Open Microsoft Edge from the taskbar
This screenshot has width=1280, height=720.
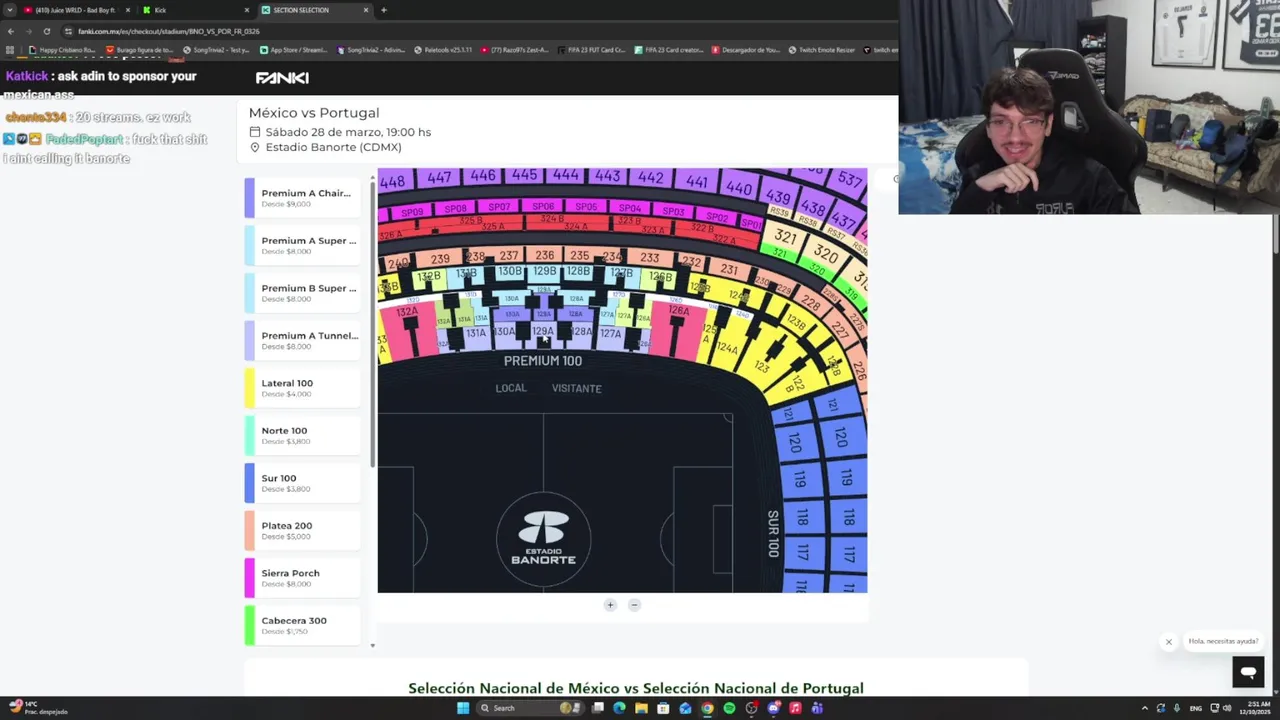(x=619, y=708)
